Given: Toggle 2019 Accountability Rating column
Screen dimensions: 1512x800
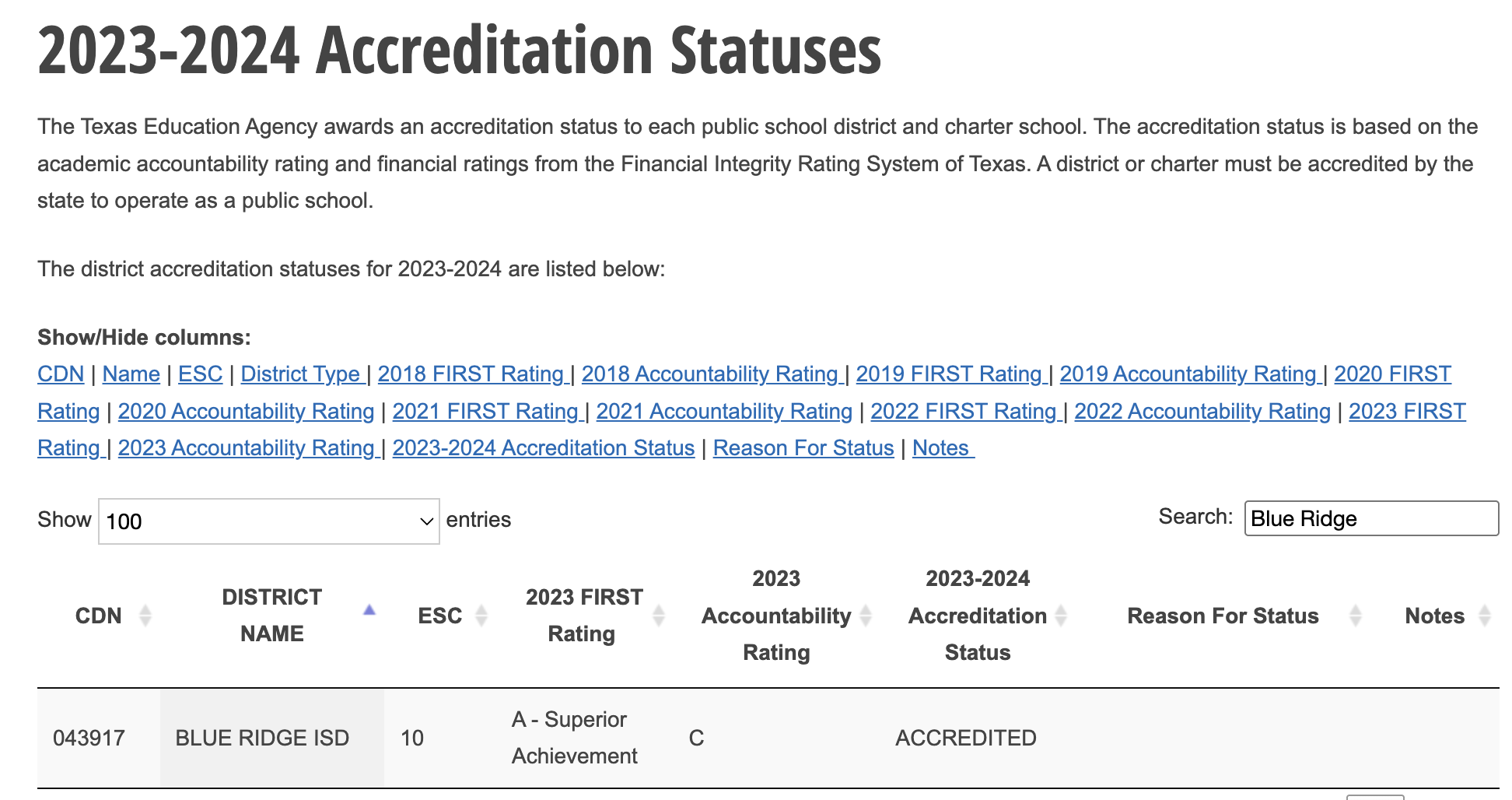Looking at the screenshot, I should (x=1188, y=374).
